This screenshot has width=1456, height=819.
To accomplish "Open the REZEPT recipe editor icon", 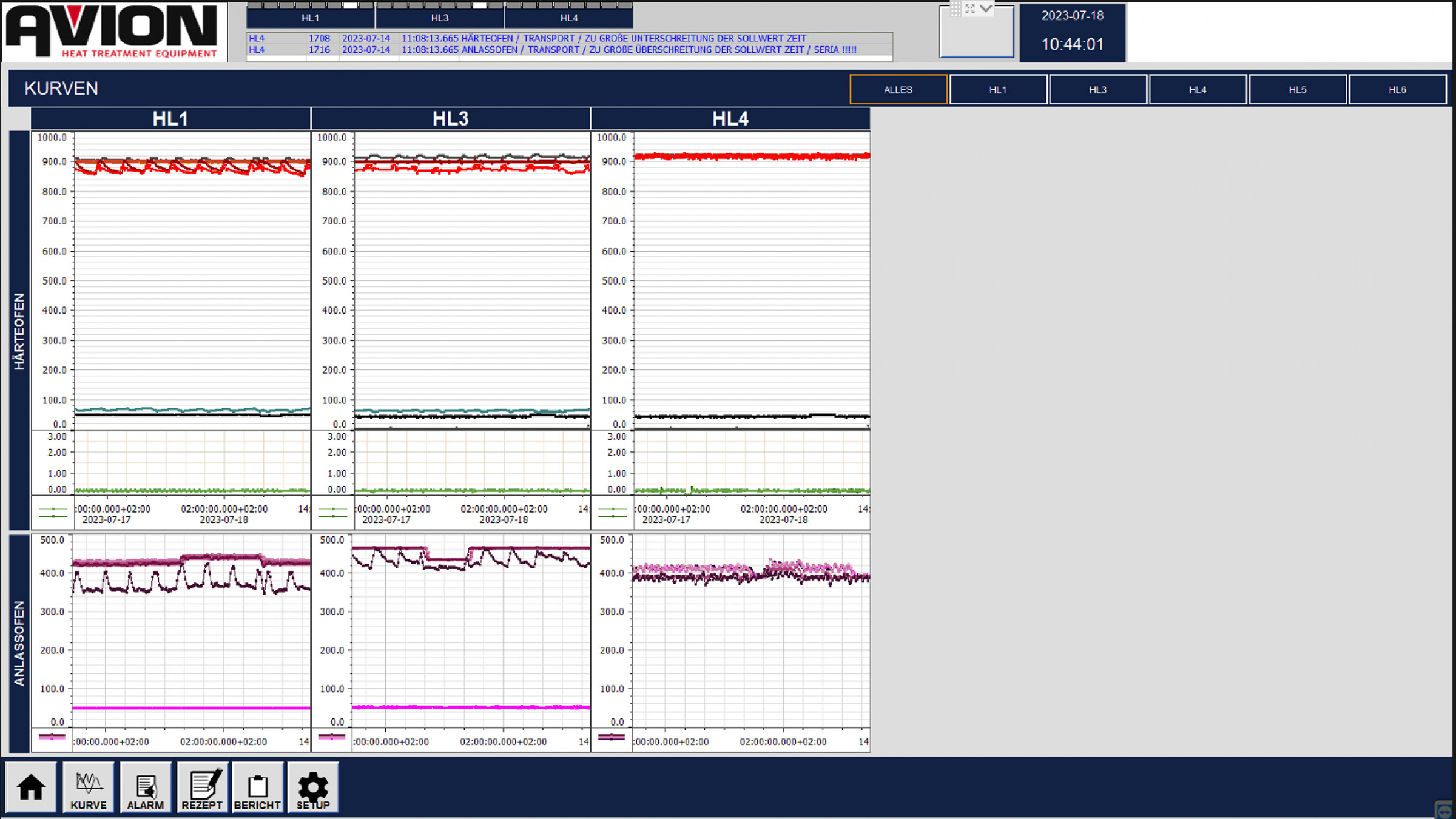I will [x=202, y=787].
